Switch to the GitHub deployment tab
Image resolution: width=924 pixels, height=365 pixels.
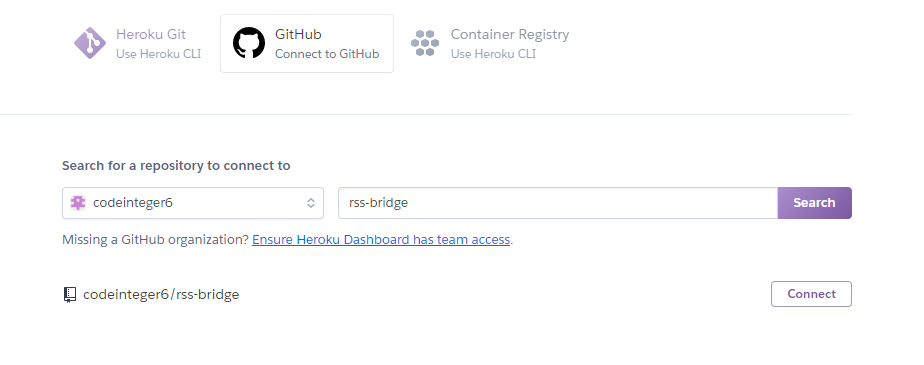tap(307, 44)
